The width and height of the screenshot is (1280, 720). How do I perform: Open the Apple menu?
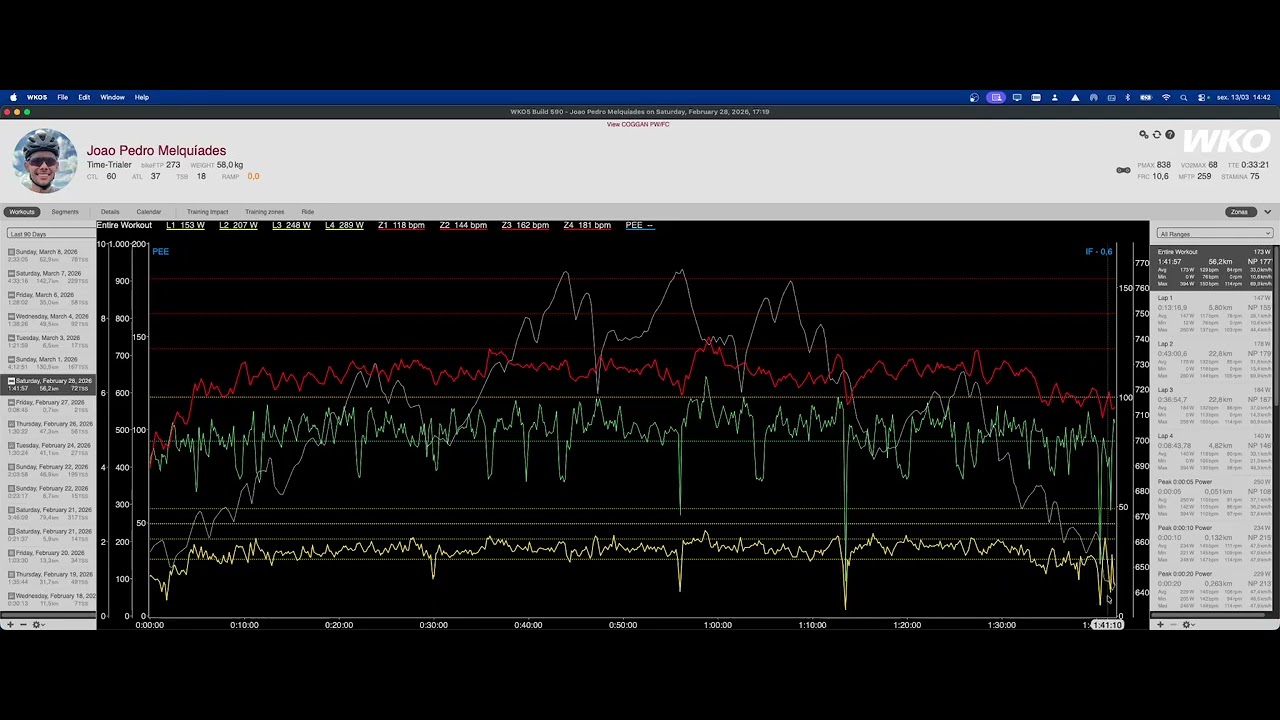(14, 97)
